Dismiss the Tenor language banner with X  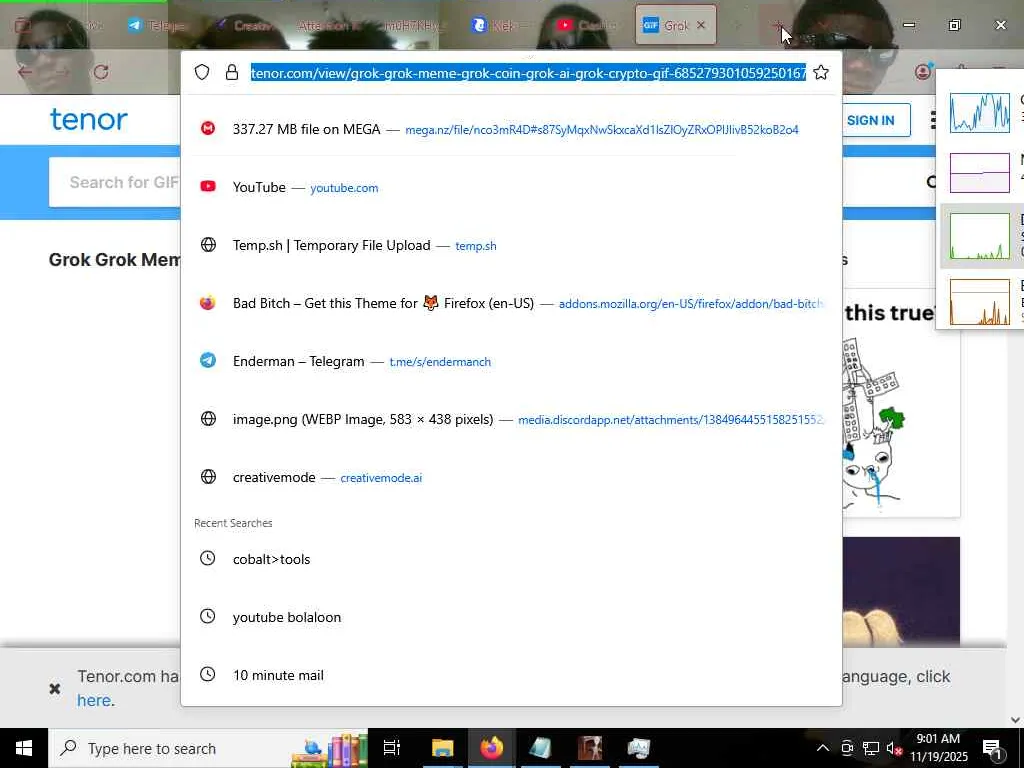(55, 688)
